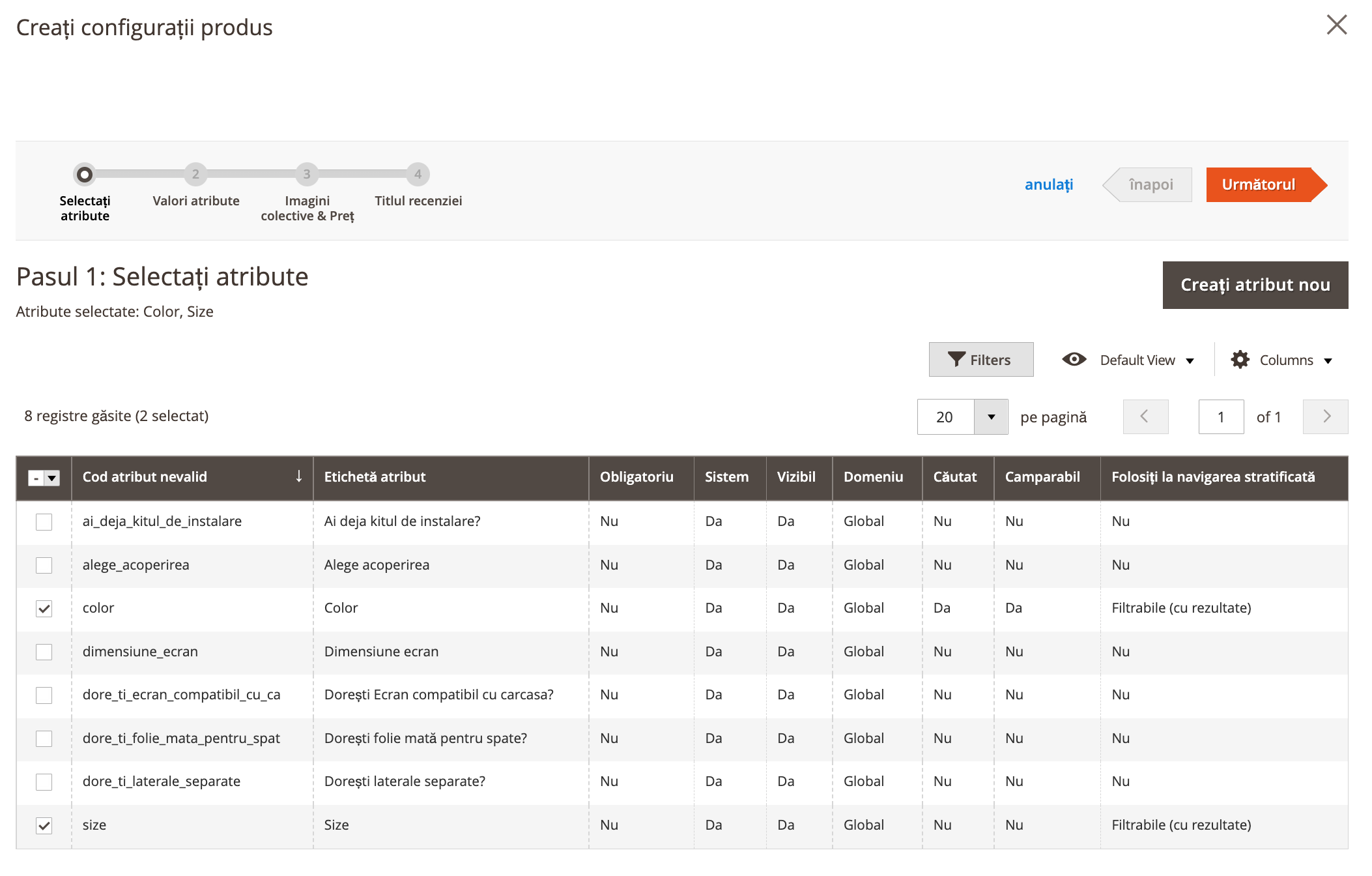Screen dimensions: 1372x876
Task: Click the Selectați atribute step label
Action: (85, 208)
